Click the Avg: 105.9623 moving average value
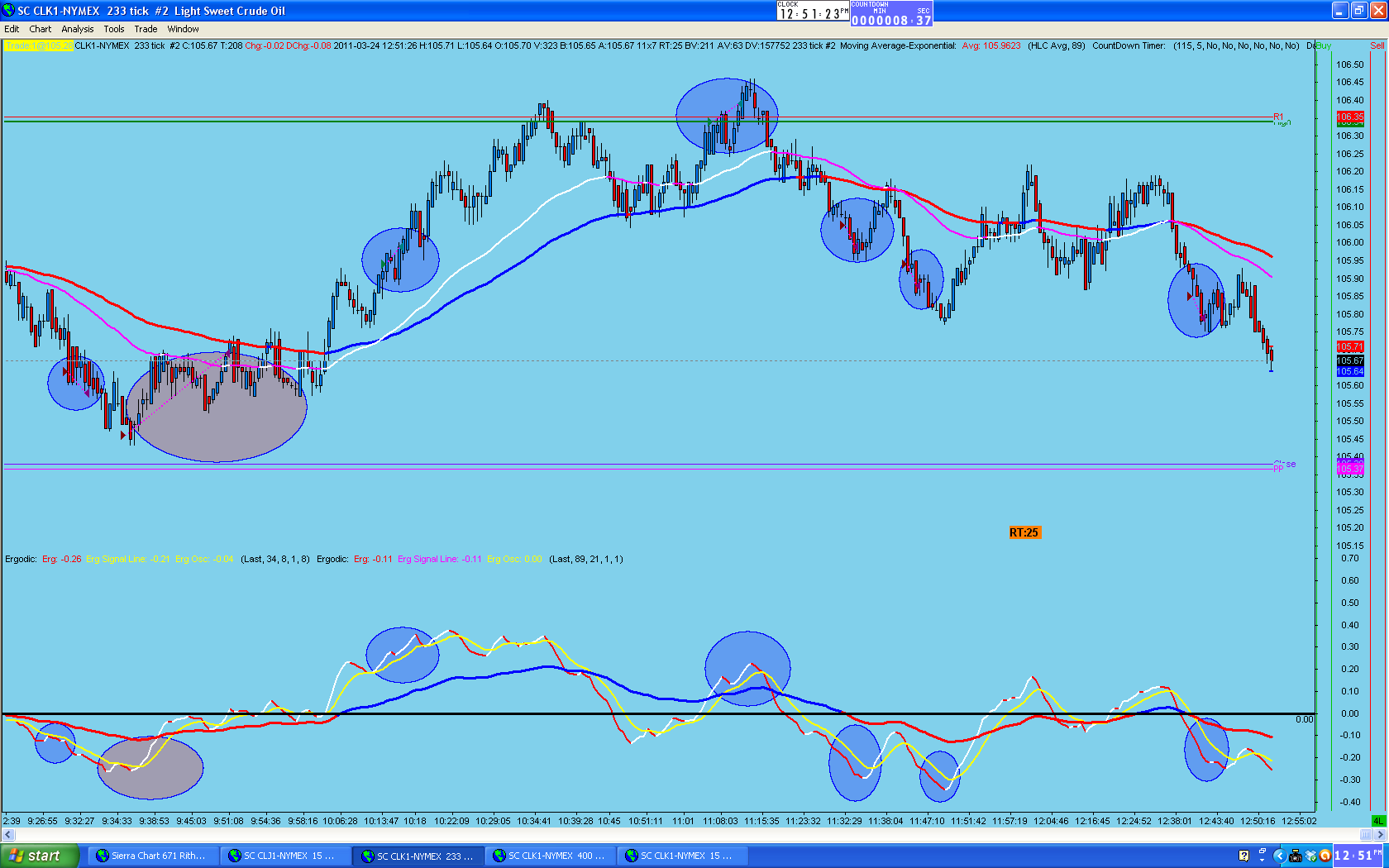The width and height of the screenshot is (1389, 868). pyautogui.click(x=991, y=45)
